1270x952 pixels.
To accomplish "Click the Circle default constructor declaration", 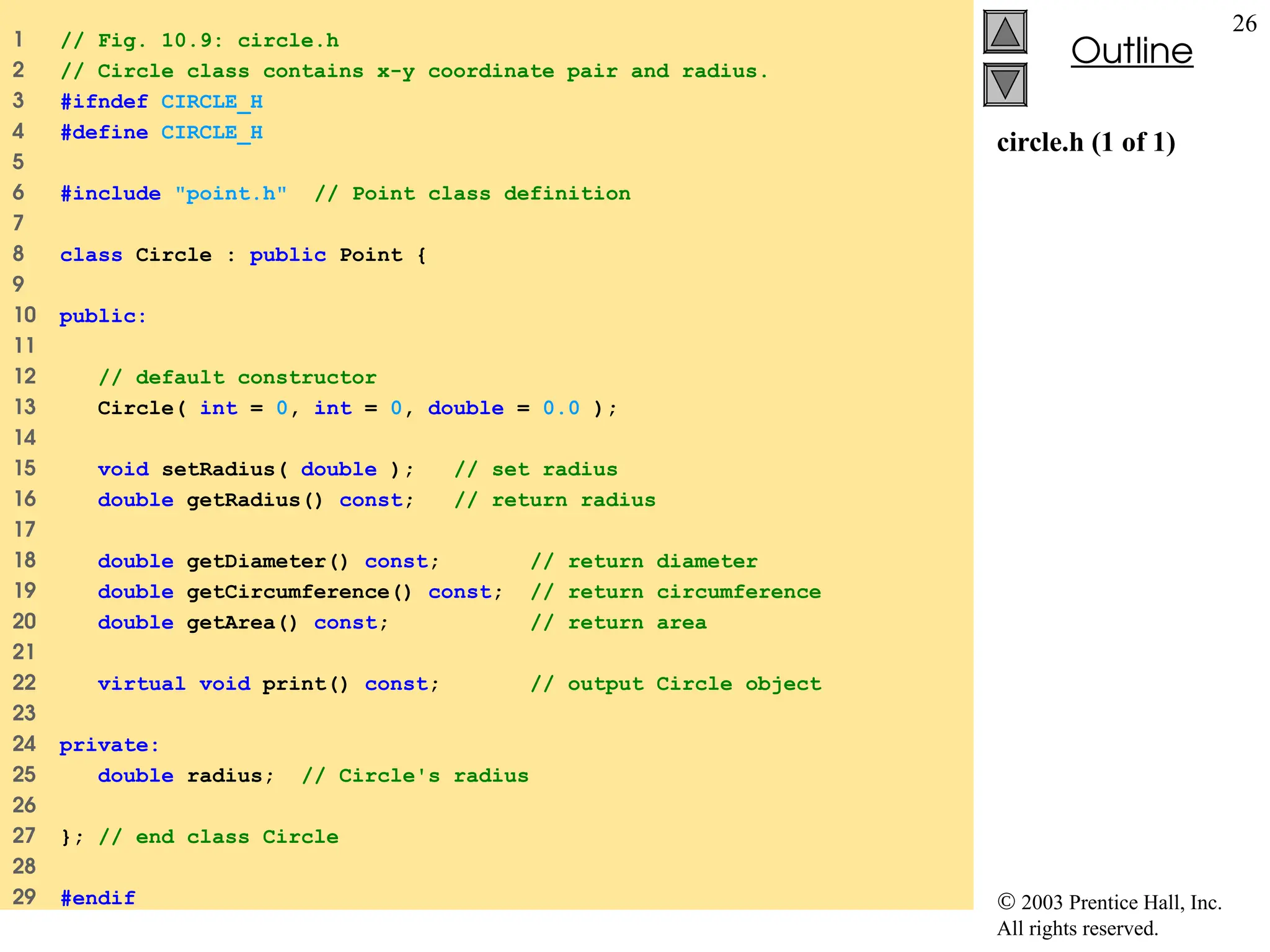I will tap(357, 408).
